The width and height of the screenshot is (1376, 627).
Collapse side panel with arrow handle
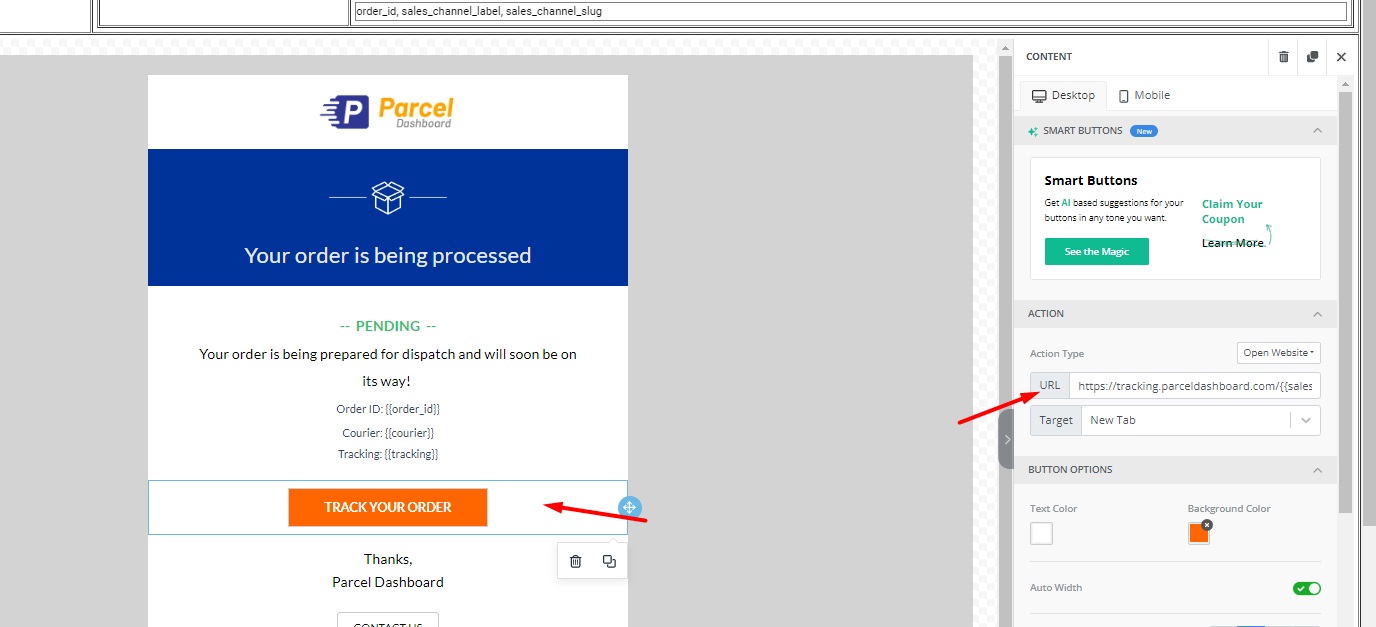click(x=1006, y=439)
